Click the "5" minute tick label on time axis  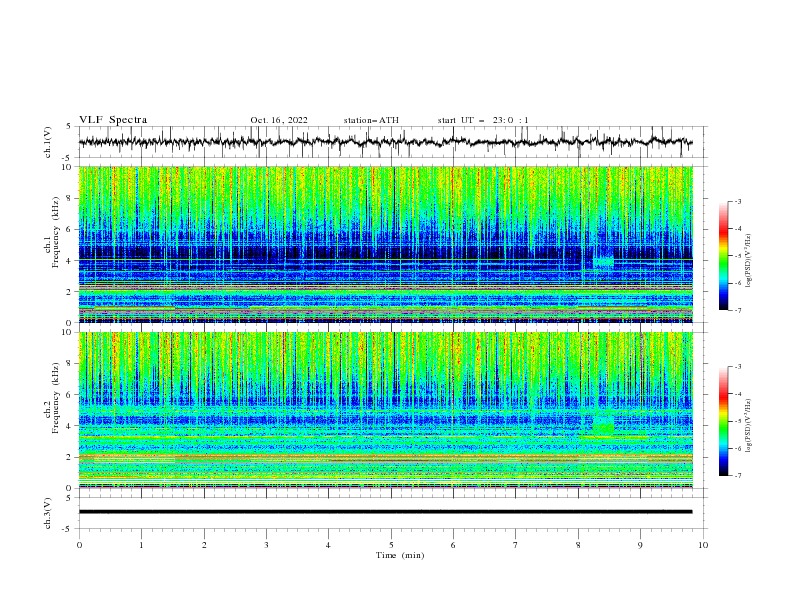point(391,545)
